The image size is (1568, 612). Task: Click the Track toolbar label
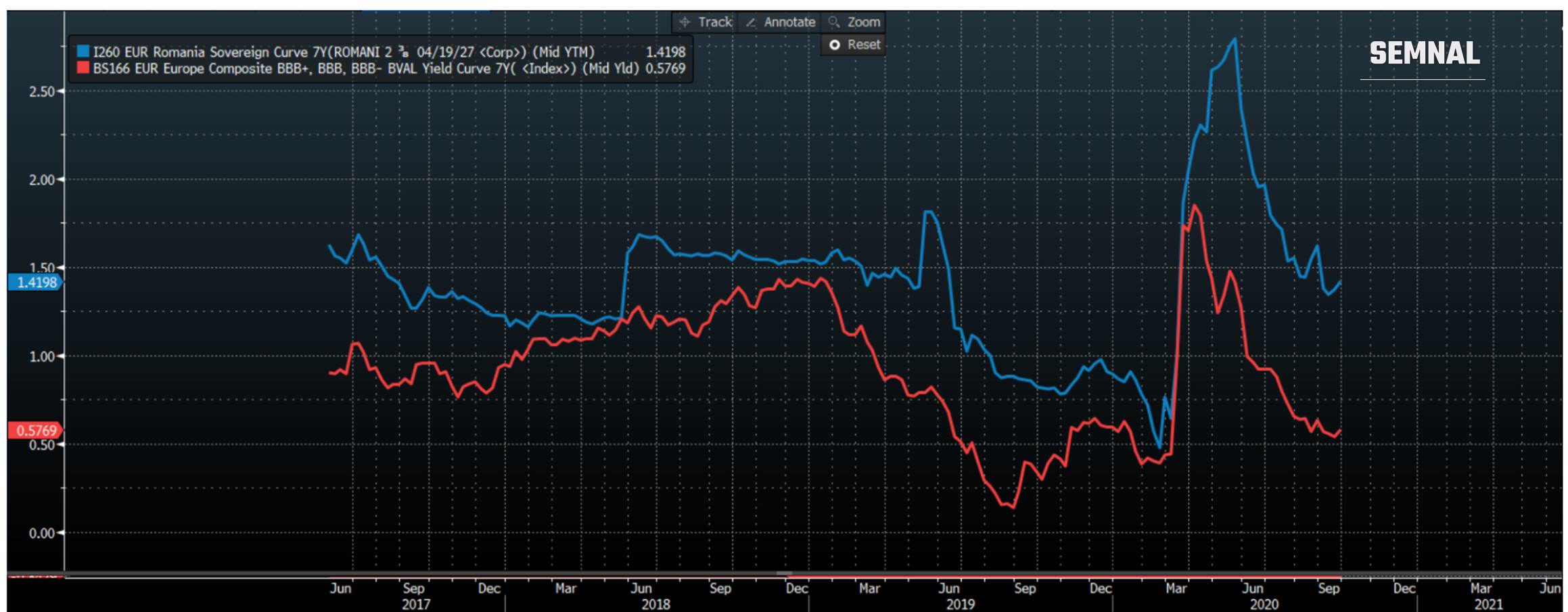715,22
